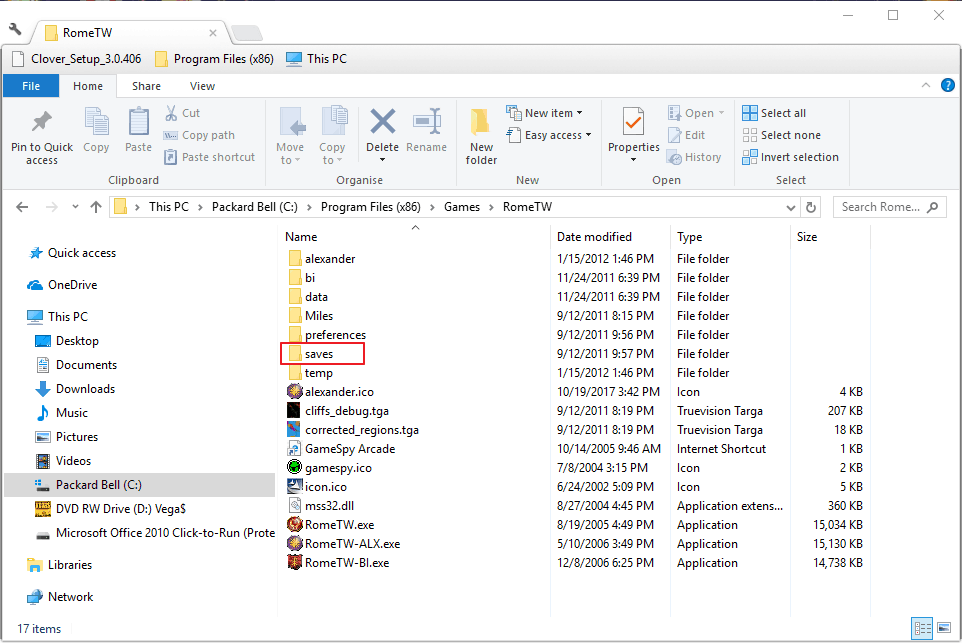Select the saves folder
Screen dimensions: 962x643
[319, 354]
